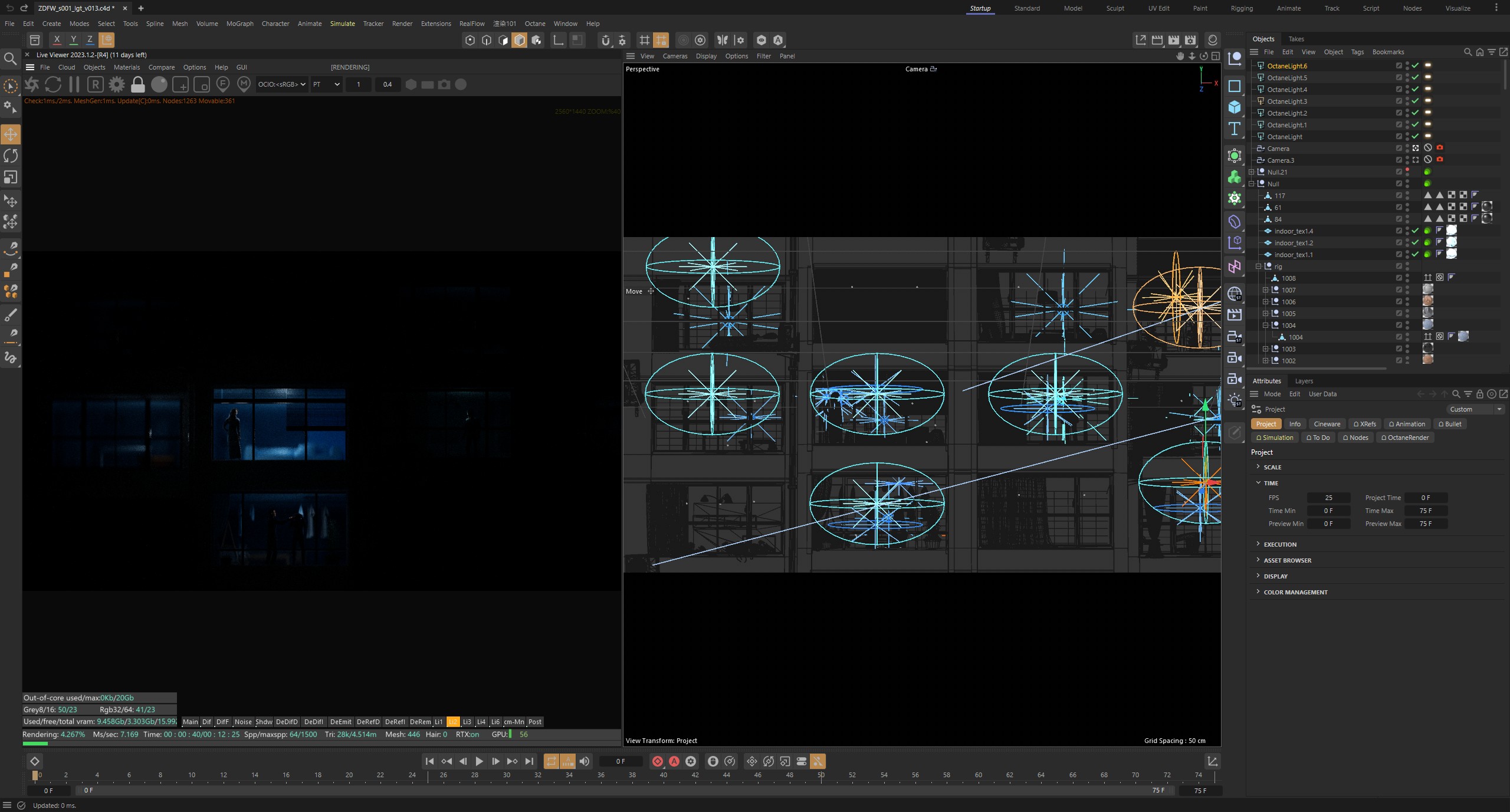The image size is (1510, 812).
Task: Click the Text spline tool icon
Action: tap(1235, 129)
